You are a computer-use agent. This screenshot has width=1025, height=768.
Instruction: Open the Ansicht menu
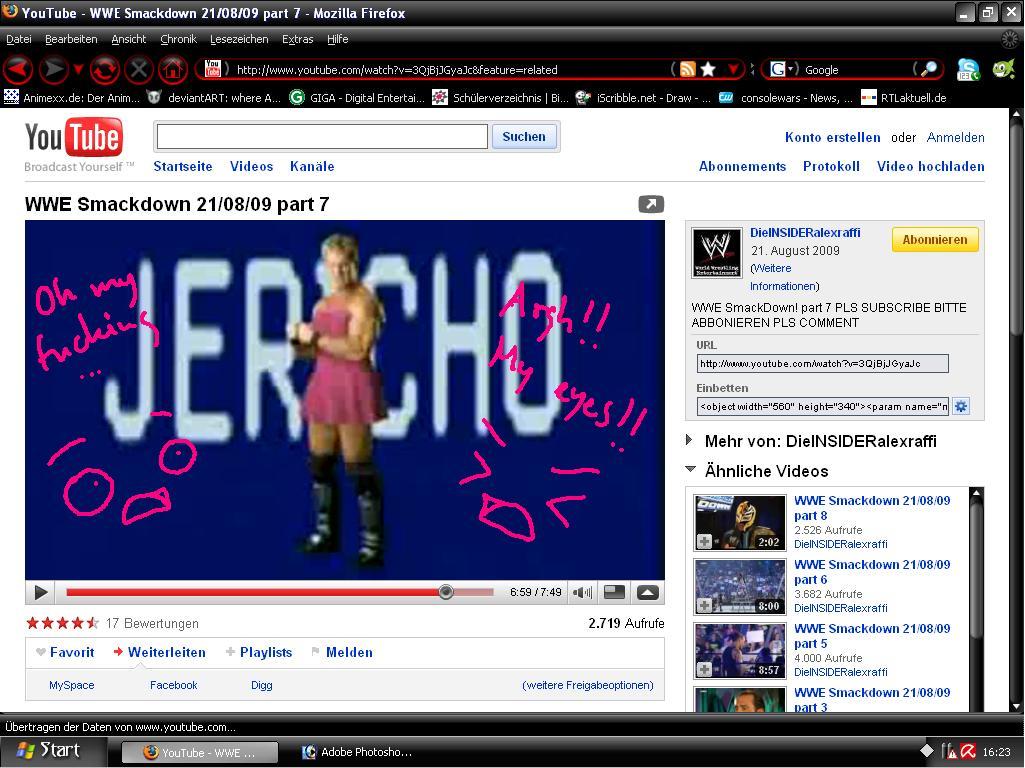(128, 39)
